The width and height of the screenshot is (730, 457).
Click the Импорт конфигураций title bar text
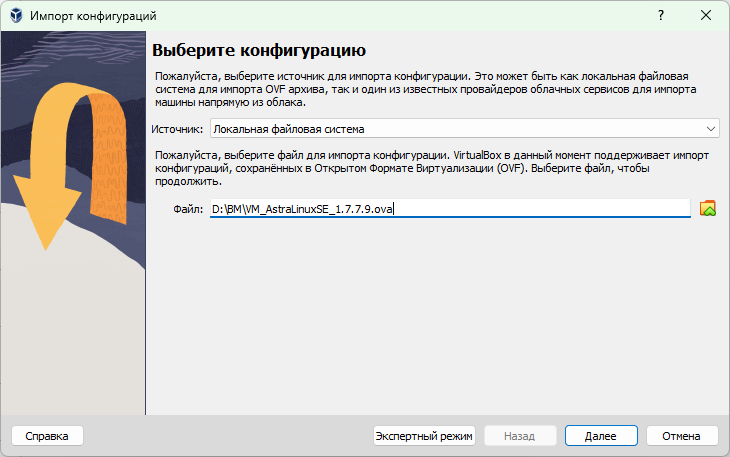coord(93,16)
